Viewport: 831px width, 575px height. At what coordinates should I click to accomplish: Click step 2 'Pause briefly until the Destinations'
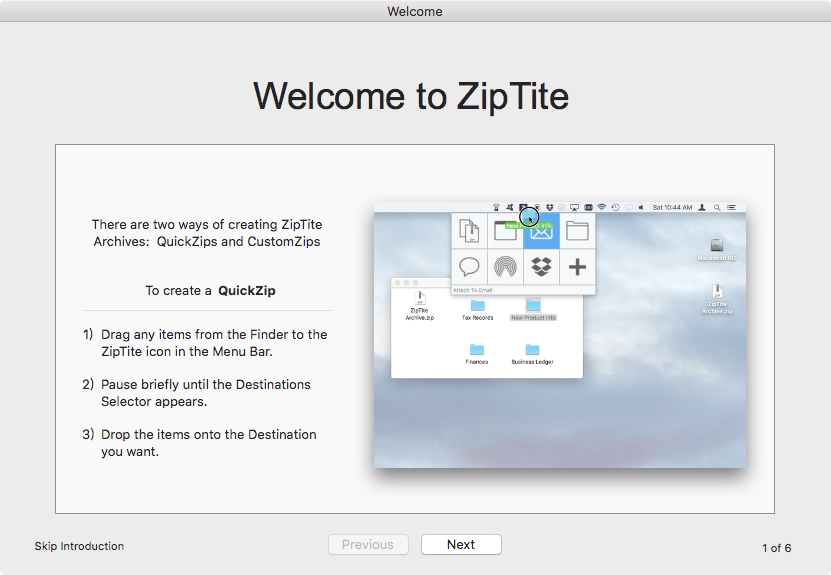197,393
